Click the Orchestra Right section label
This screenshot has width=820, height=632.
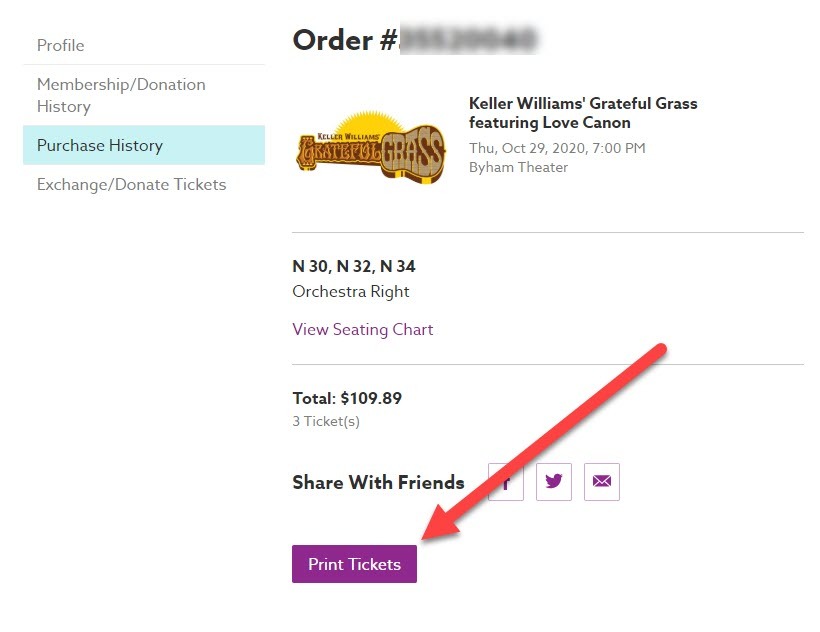351,292
